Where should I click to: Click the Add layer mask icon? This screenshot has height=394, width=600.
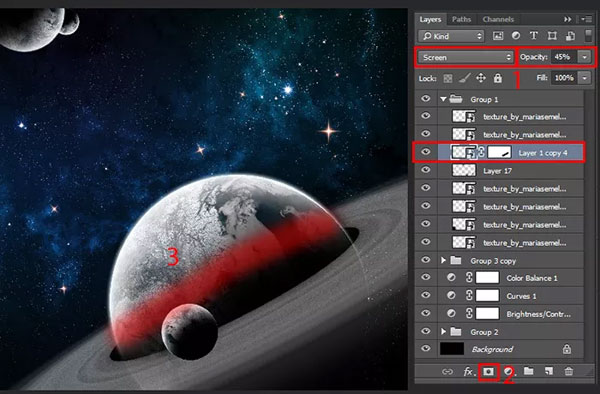(x=489, y=371)
